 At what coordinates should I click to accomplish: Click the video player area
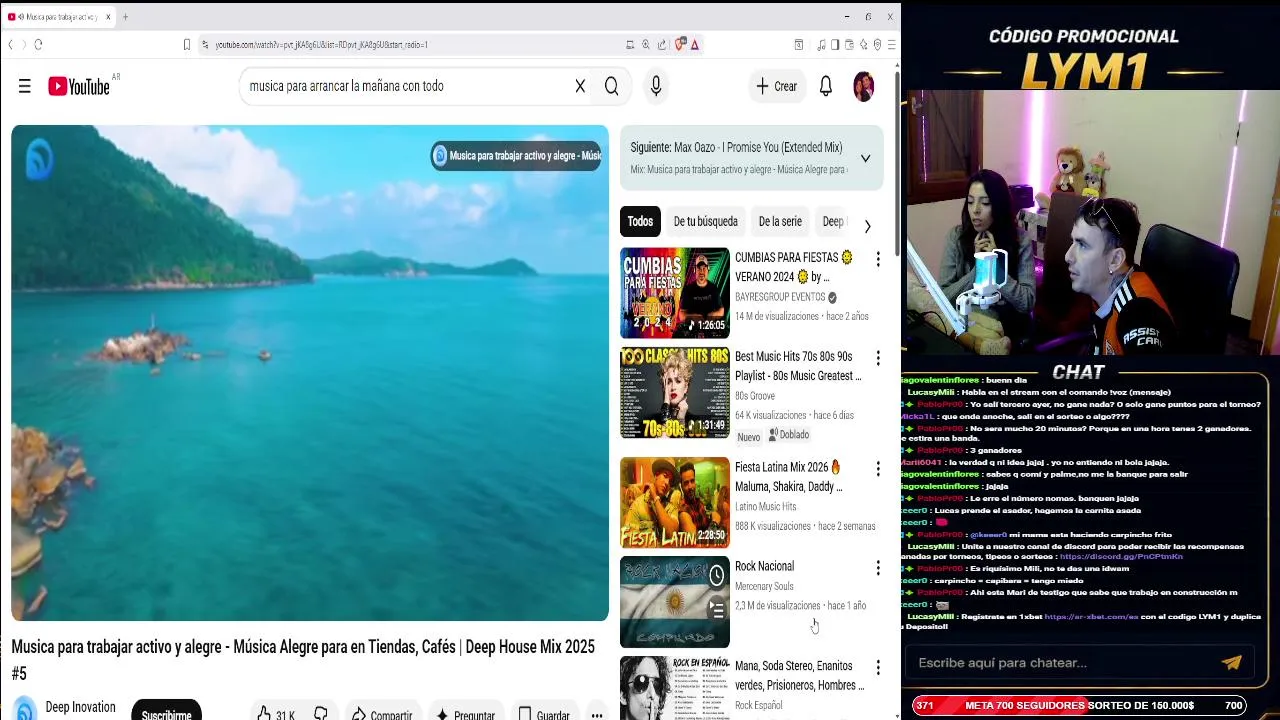pyautogui.click(x=310, y=373)
